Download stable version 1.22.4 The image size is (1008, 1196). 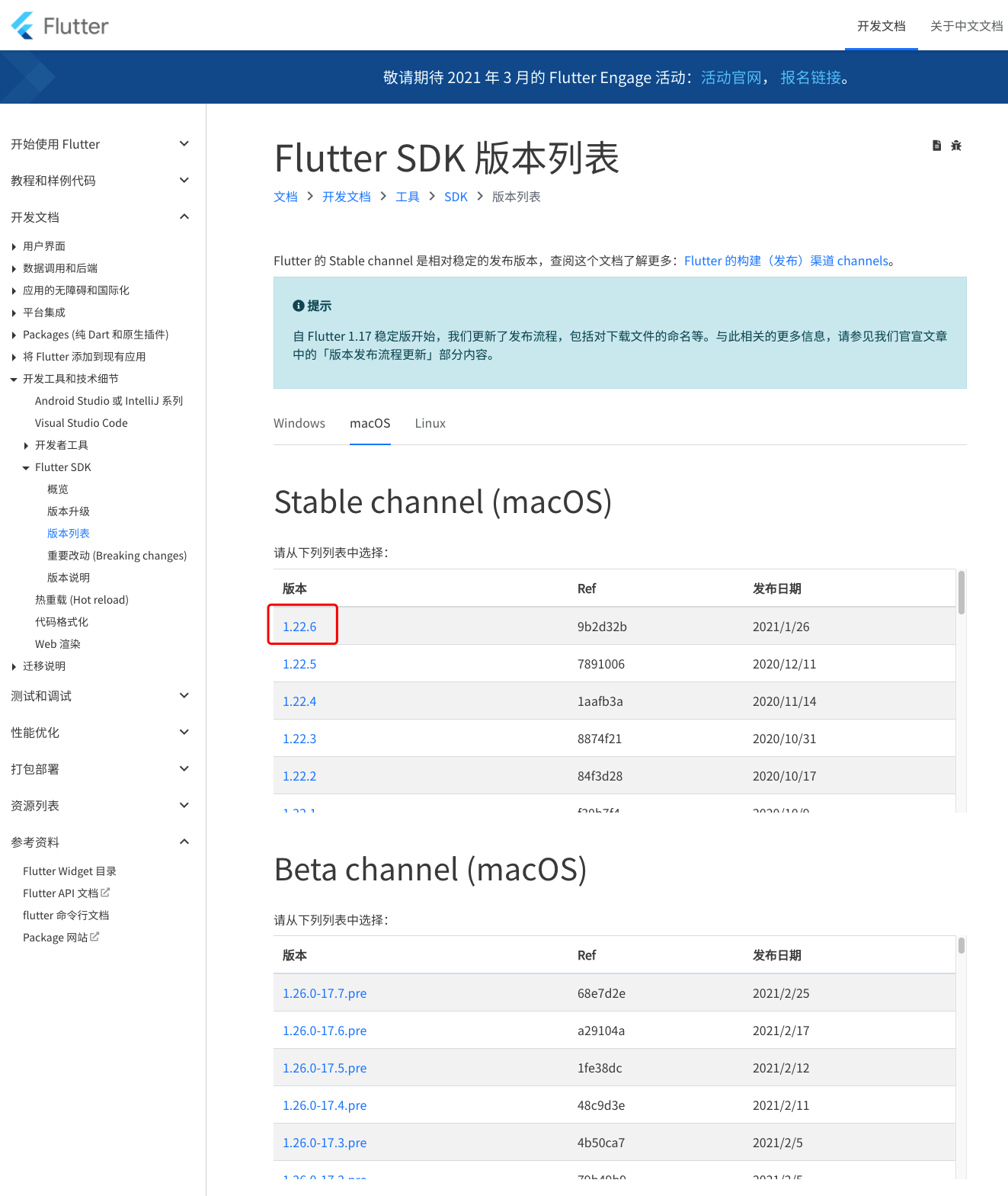tap(299, 701)
